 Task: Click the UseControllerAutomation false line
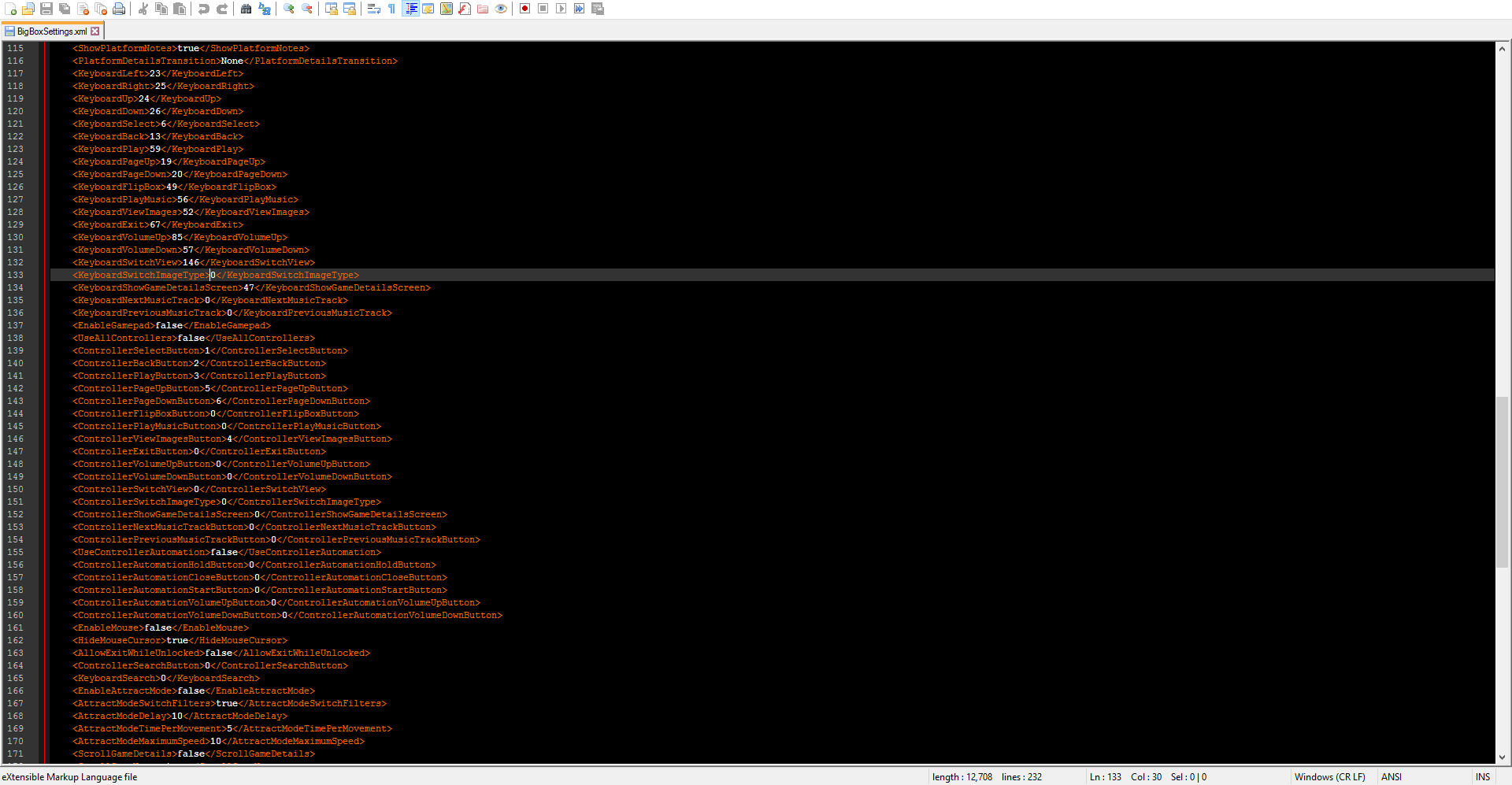[x=227, y=552]
